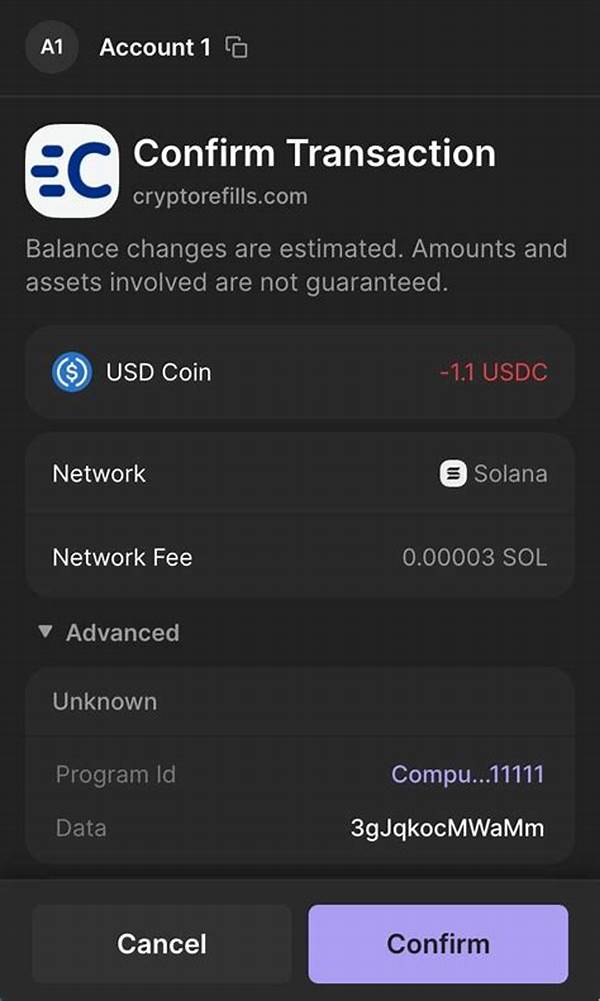Collapse the Advanced section triangle
The height and width of the screenshot is (1001, 600).
coord(44,632)
